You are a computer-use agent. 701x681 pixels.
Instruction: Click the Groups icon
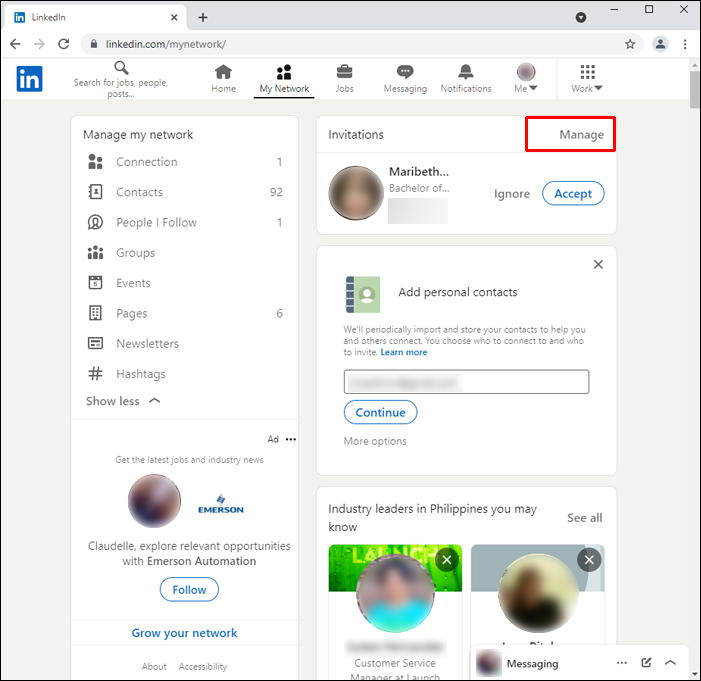(x=95, y=253)
